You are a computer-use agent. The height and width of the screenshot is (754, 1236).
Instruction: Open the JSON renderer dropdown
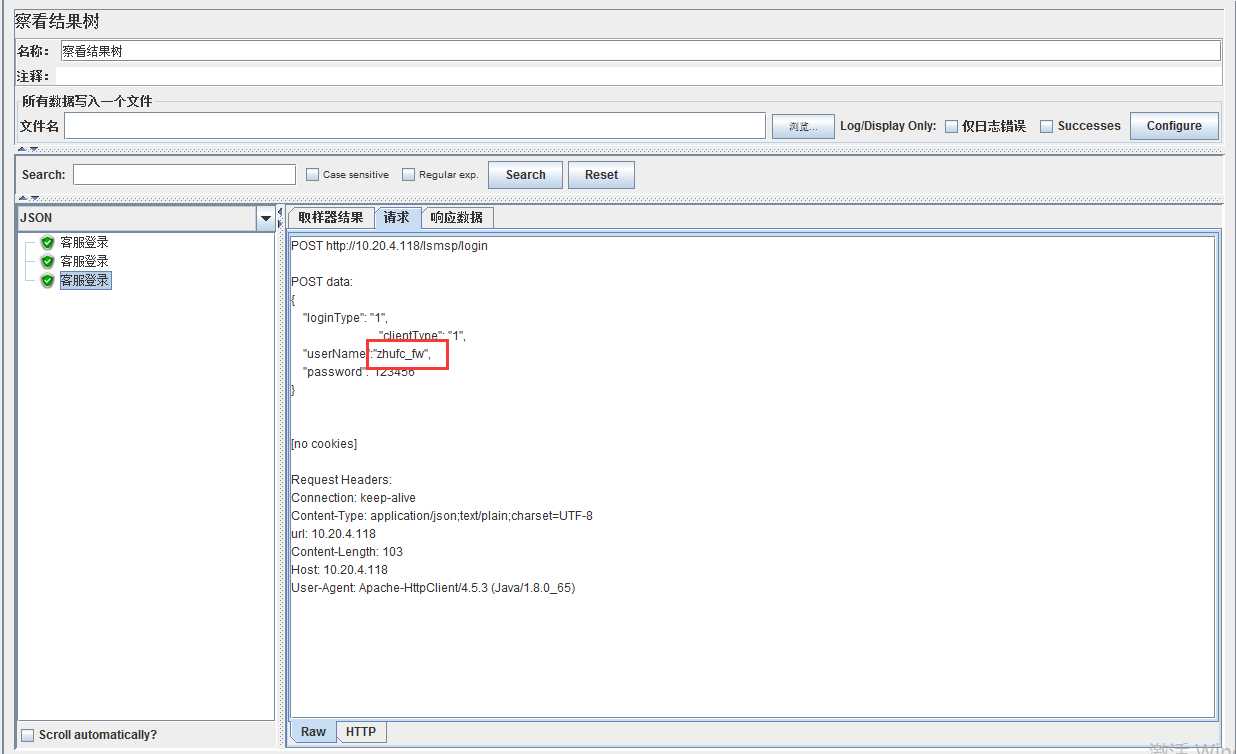[265, 218]
